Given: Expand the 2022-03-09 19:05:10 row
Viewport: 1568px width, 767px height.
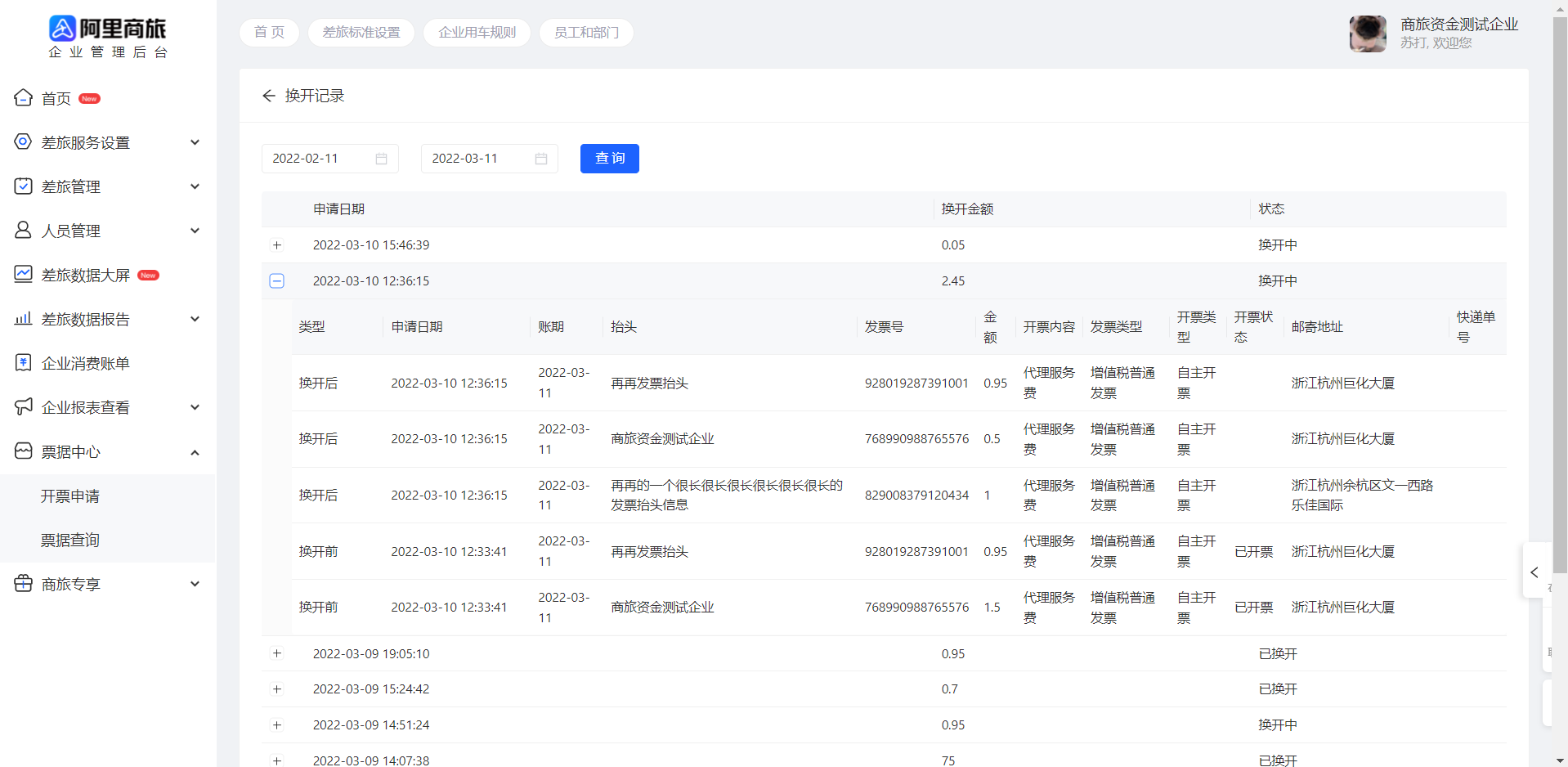Looking at the screenshot, I should [x=277, y=653].
